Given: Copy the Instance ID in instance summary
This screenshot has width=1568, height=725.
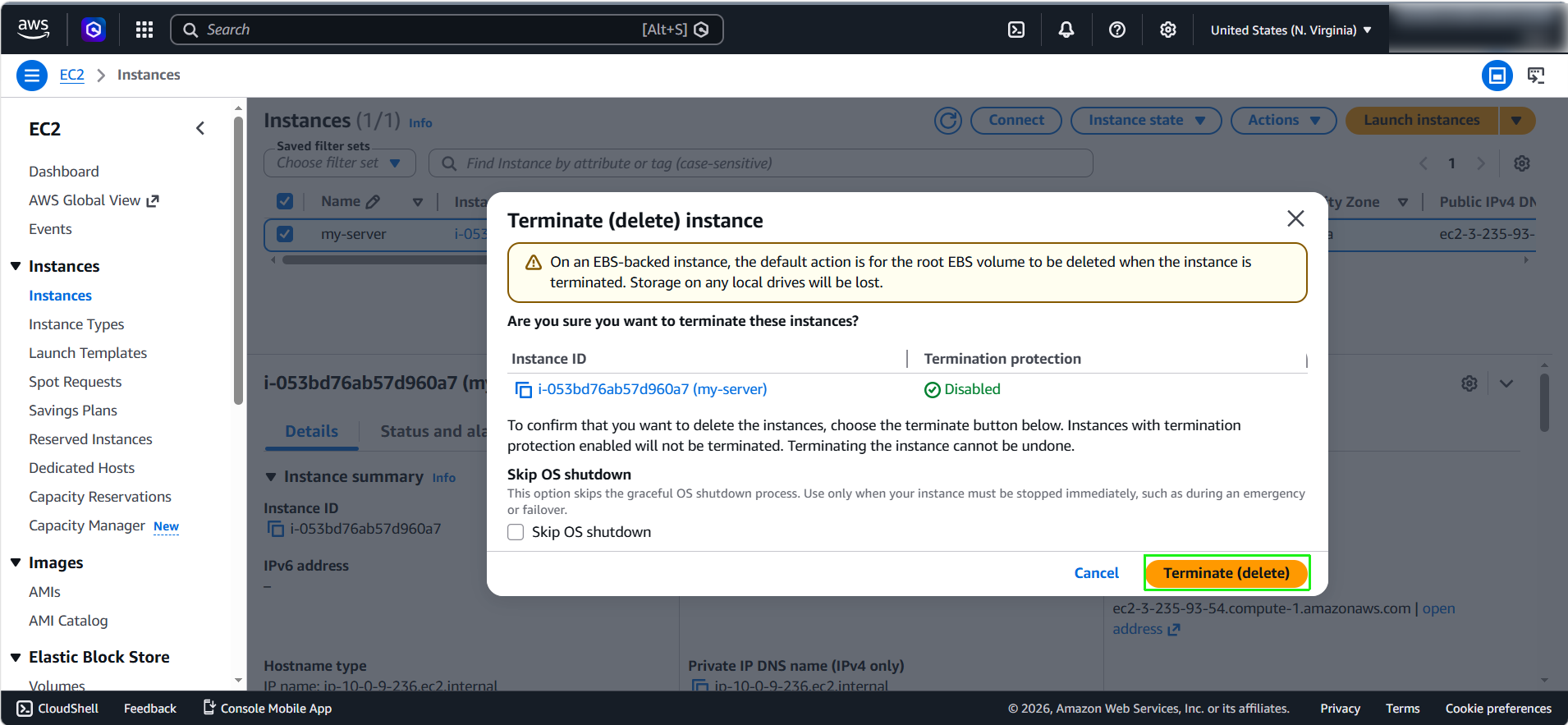Looking at the screenshot, I should click(276, 529).
